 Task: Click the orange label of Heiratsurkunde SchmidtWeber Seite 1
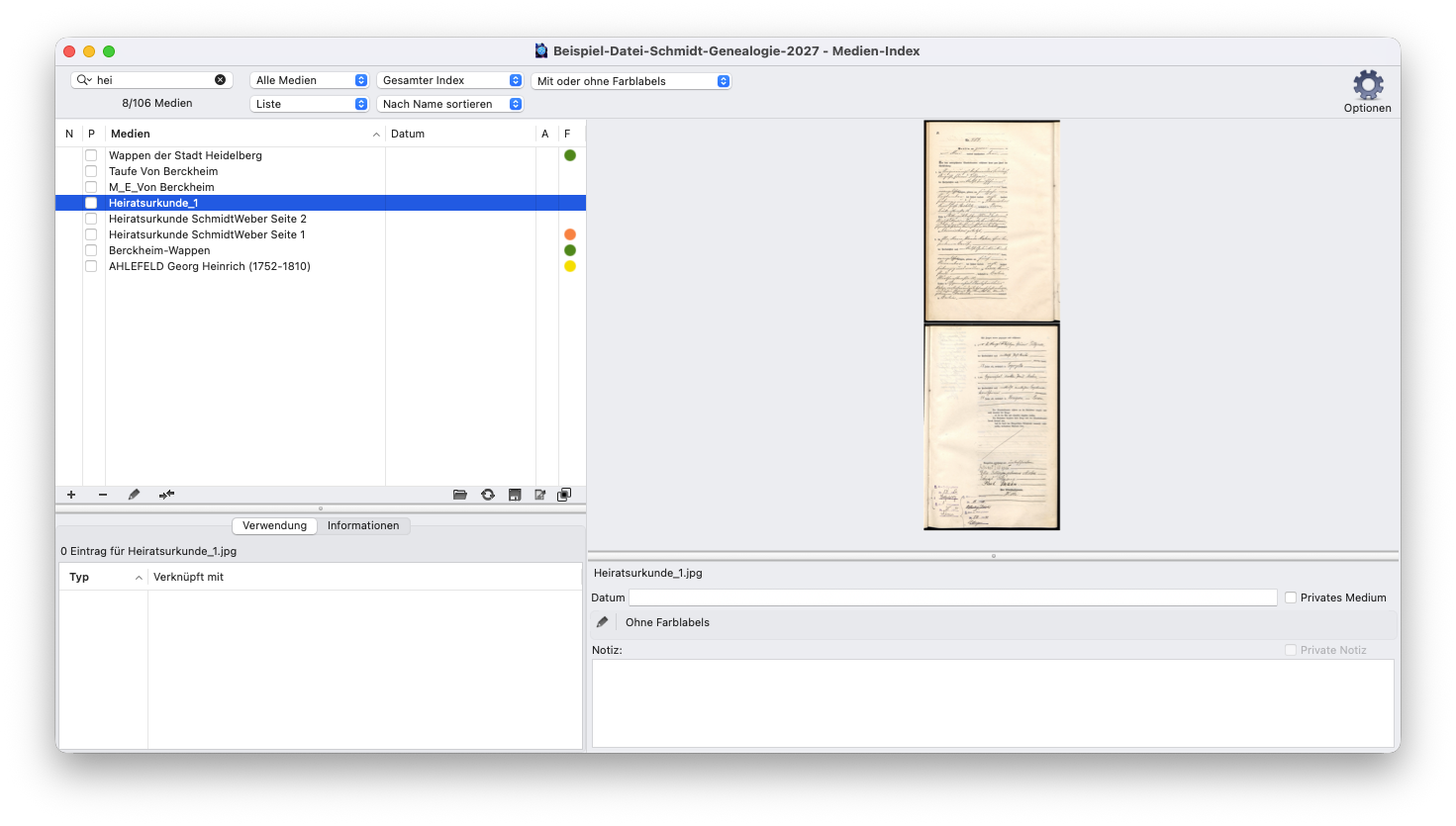coord(570,234)
